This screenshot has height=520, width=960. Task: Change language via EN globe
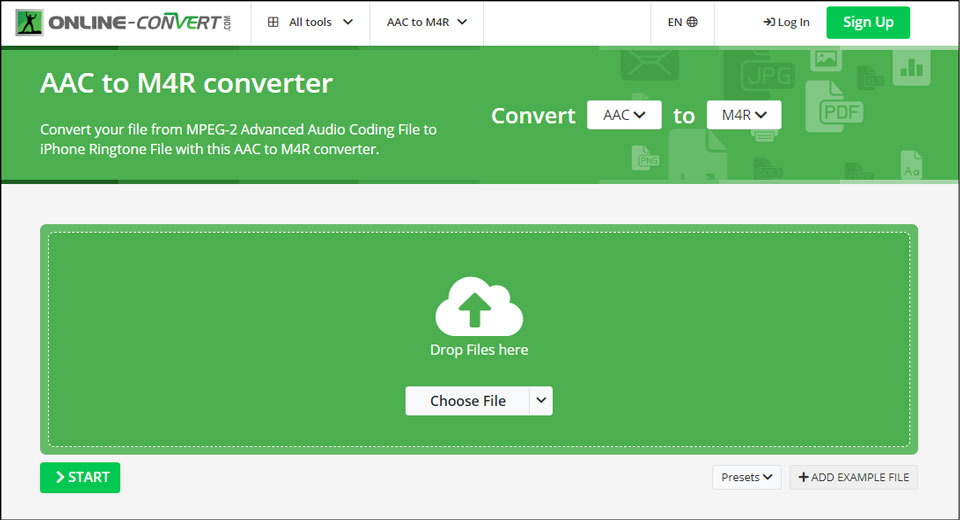pyautogui.click(x=682, y=22)
